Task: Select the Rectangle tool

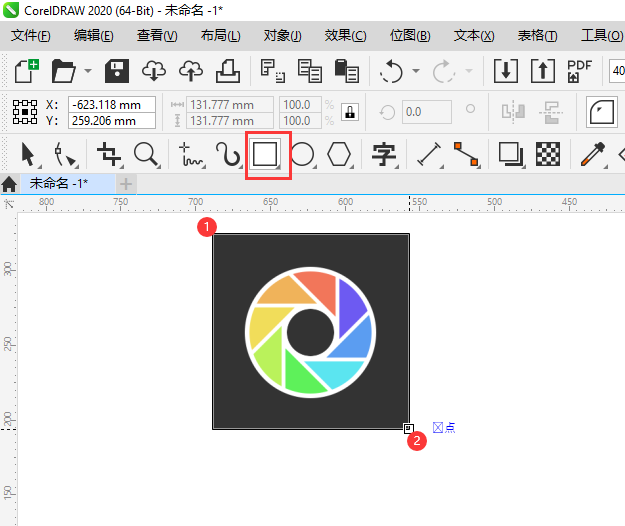Action: (265, 154)
